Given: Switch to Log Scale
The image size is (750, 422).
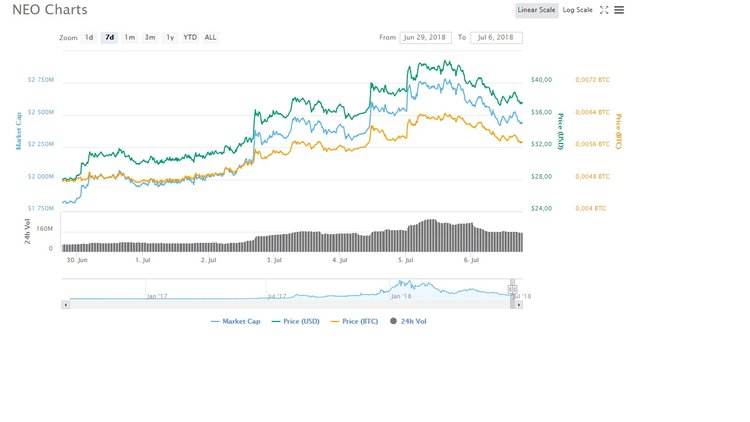Looking at the screenshot, I should (x=577, y=10).
